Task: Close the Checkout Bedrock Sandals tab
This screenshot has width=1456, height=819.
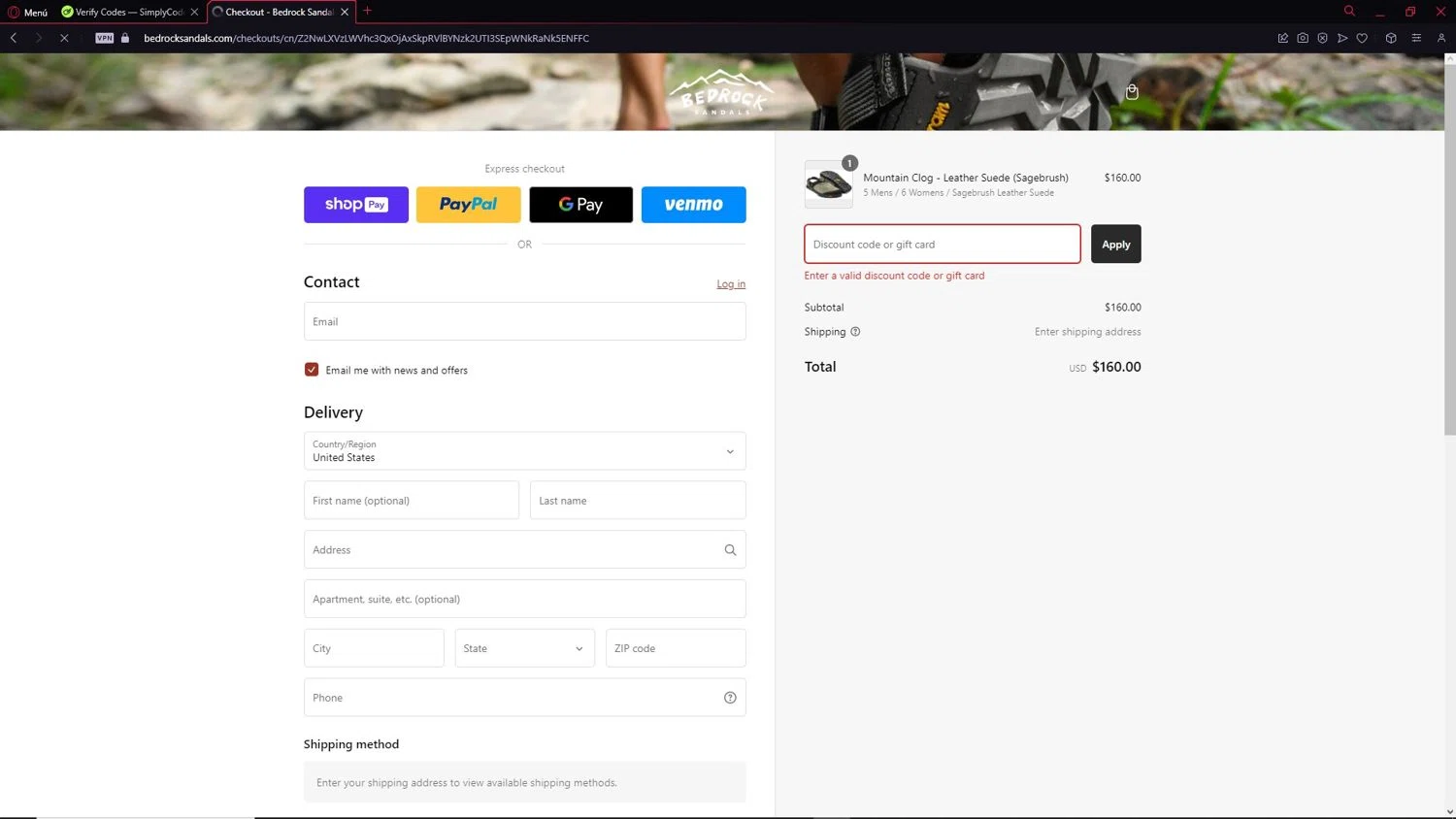Action: (345, 12)
